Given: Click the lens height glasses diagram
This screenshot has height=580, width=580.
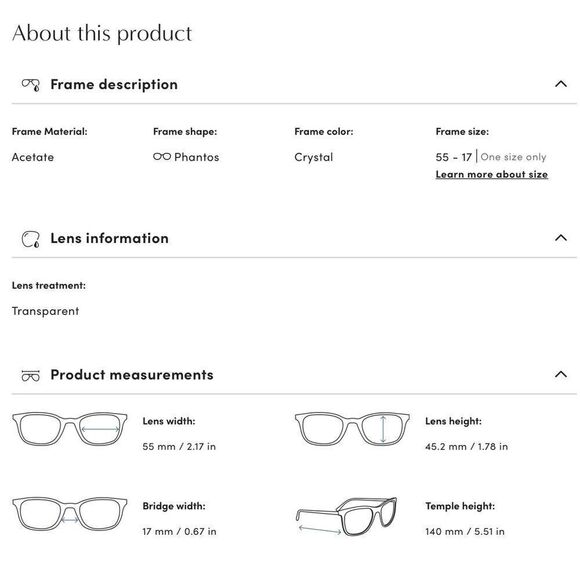Looking at the screenshot, I should pos(352,429).
